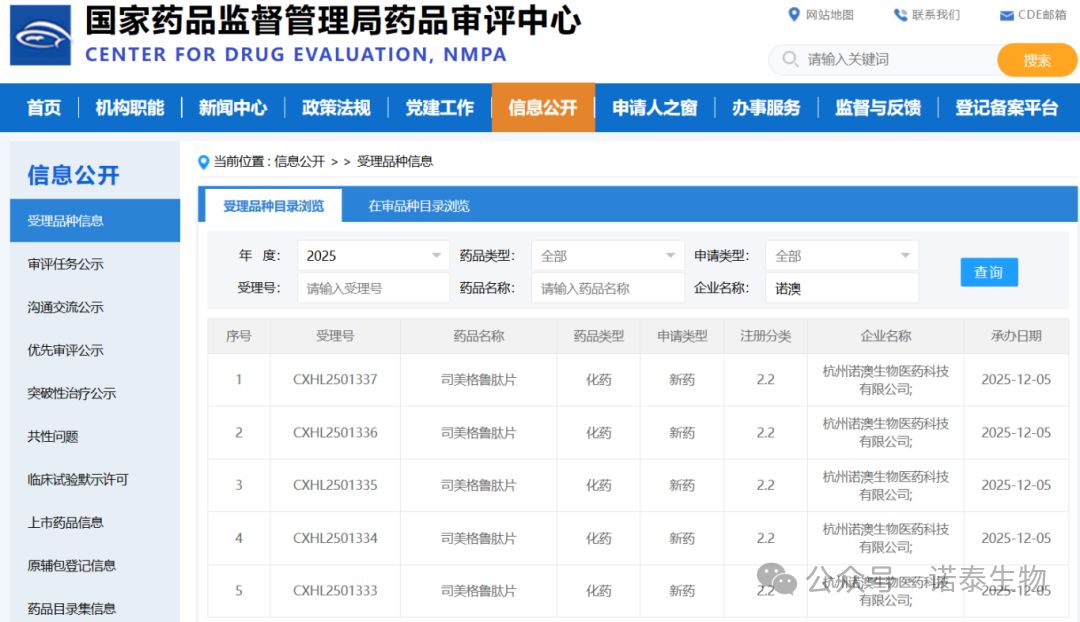This screenshot has height=622, width=1080.
Task: Click acceptance number CXHL2501337 row
Action: pos(335,380)
